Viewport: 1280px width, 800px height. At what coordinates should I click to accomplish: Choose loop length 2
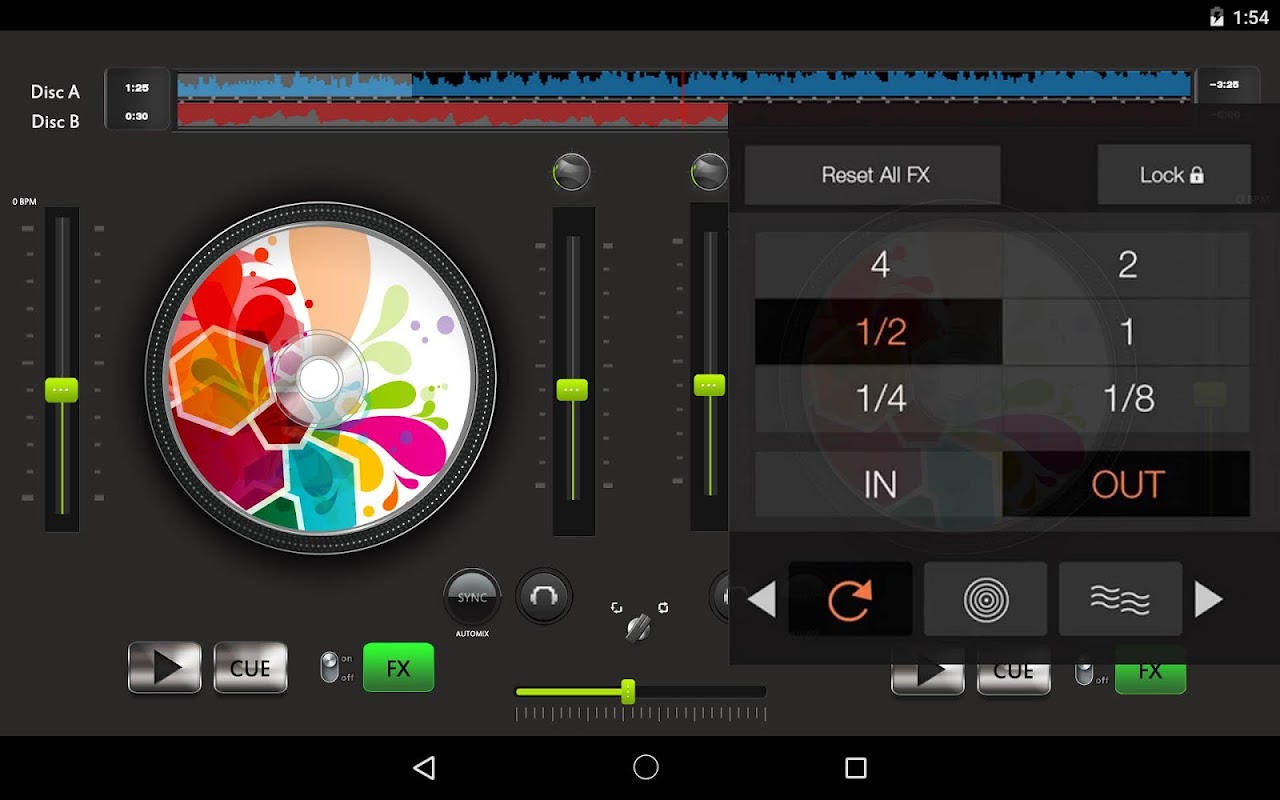[1127, 265]
